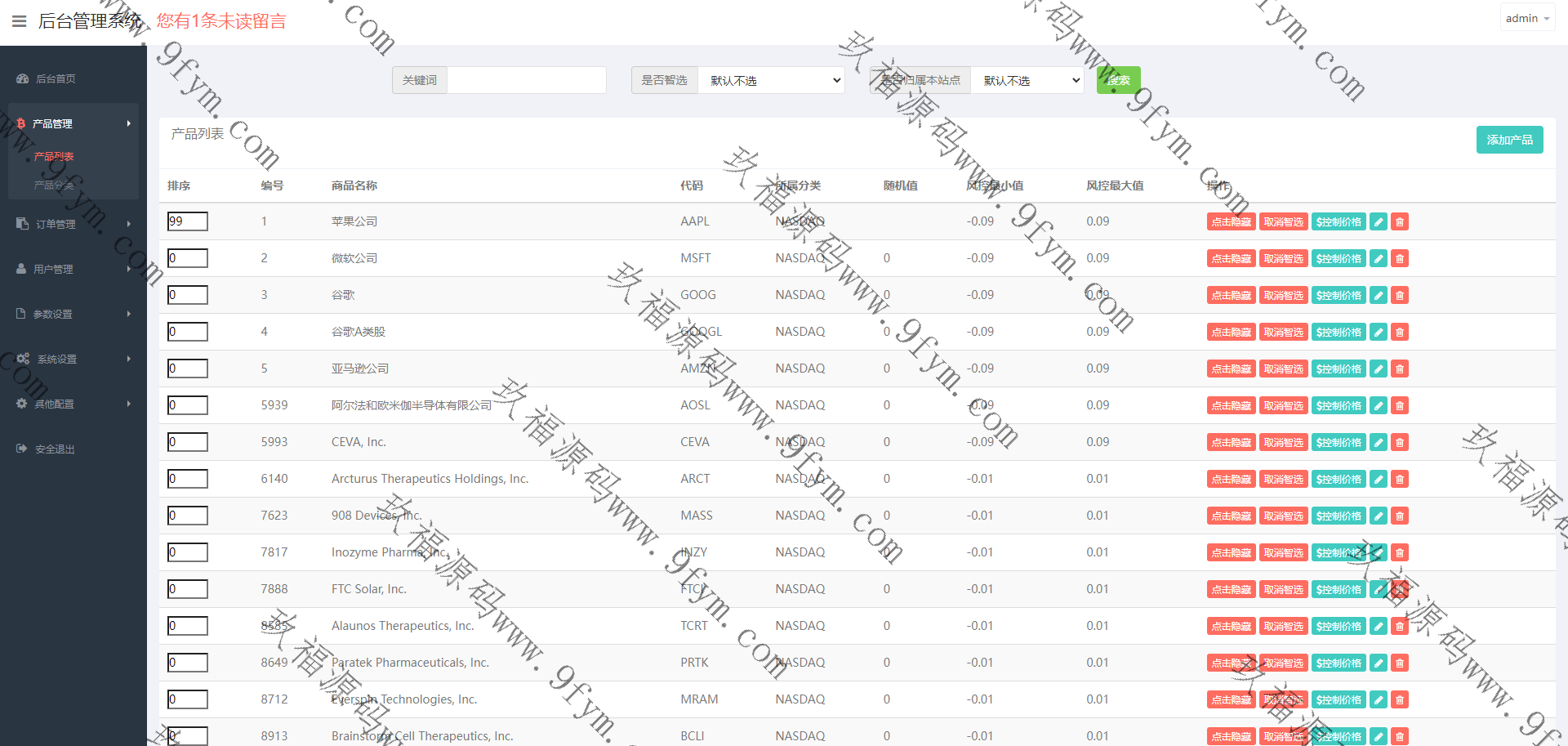Open 产品分类 in the sidebar submenu
1568x746 pixels.
tap(54, 185)
